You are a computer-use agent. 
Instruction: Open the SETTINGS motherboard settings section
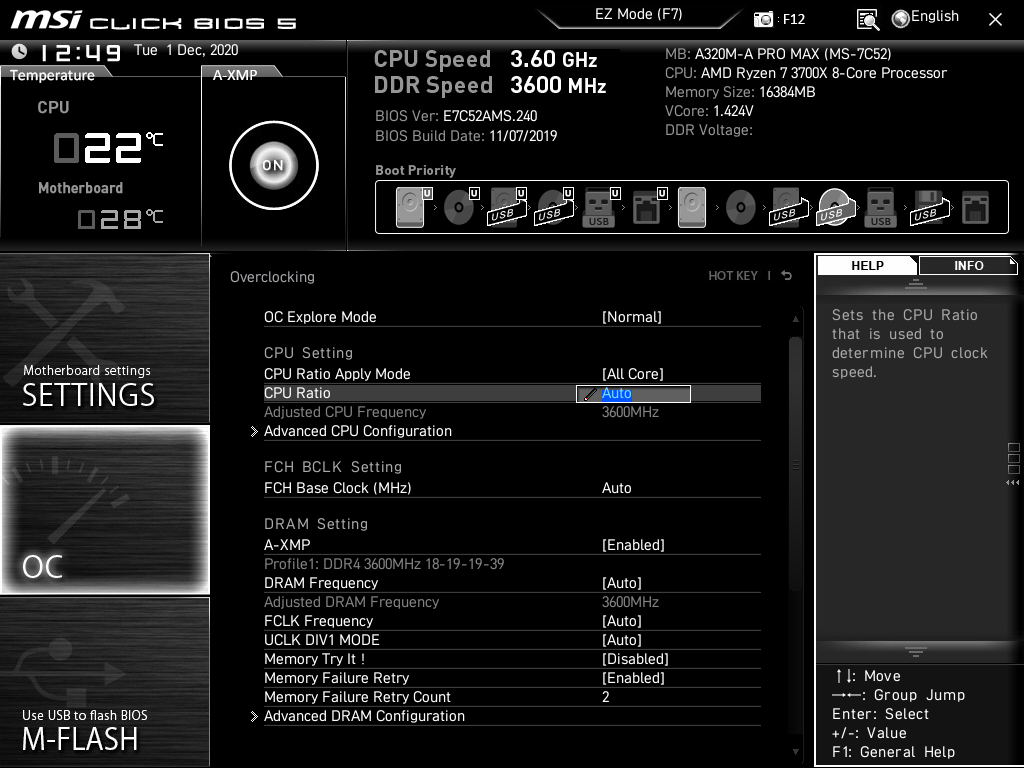[104, 338]
